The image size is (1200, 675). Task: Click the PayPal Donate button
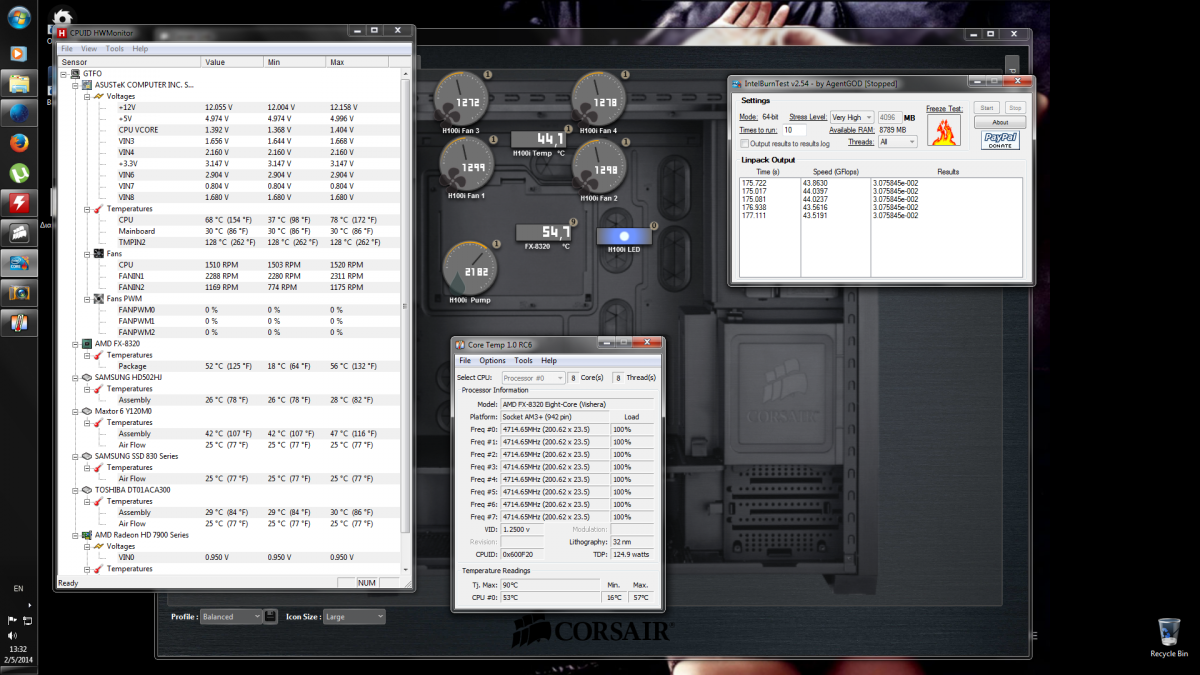click(x=1000, y=139)
